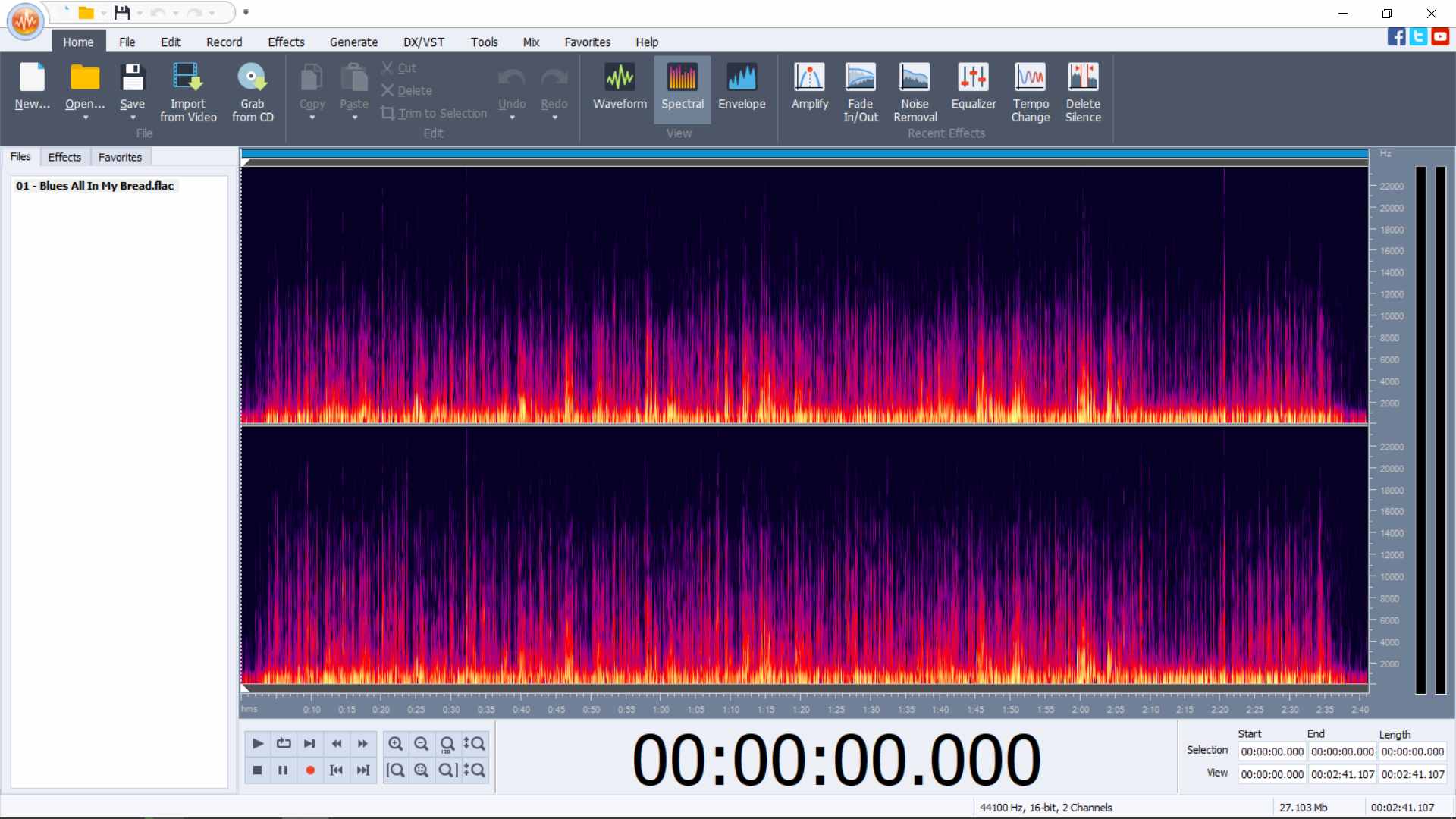This screenshot has height=819, width=1456.
Task: Click the play to end button
Action: pos(309,743)
